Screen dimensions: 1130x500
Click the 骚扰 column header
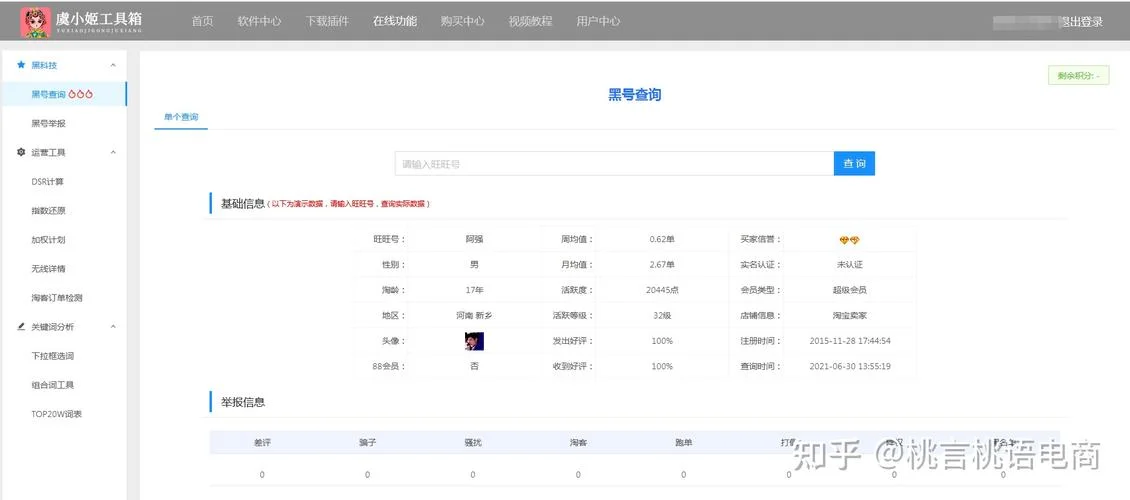pyautogui.click(x=473, y=442)
